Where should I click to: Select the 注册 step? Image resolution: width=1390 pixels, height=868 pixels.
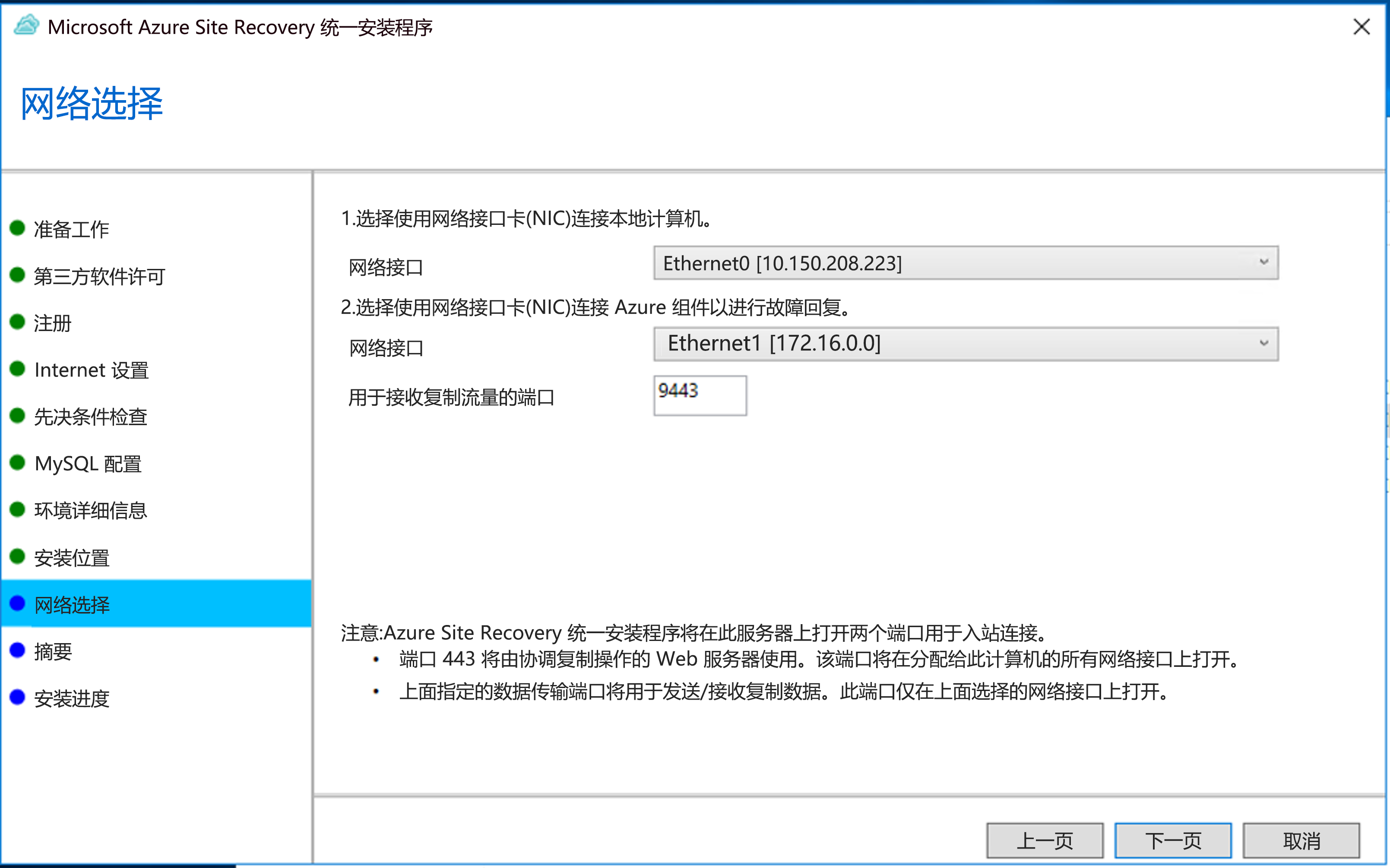tap(52, 323)
